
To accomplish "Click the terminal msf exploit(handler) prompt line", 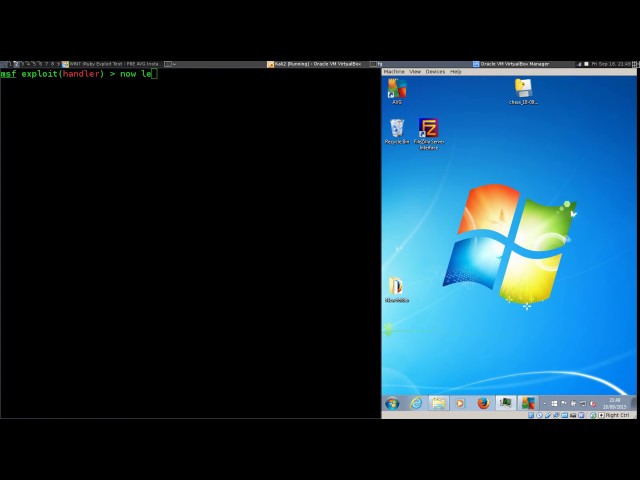I will (79, 74).
